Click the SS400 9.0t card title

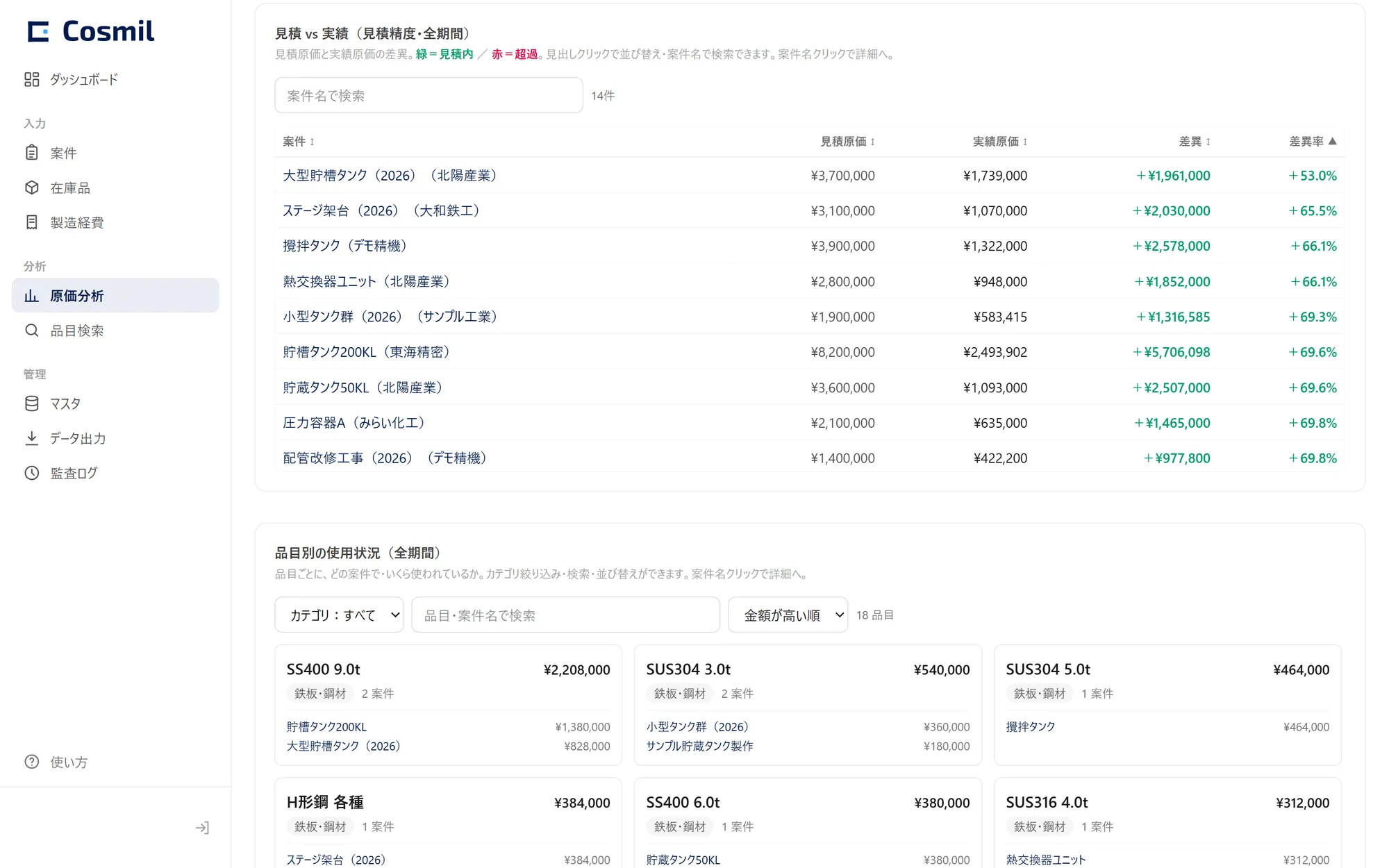[324, 669]
